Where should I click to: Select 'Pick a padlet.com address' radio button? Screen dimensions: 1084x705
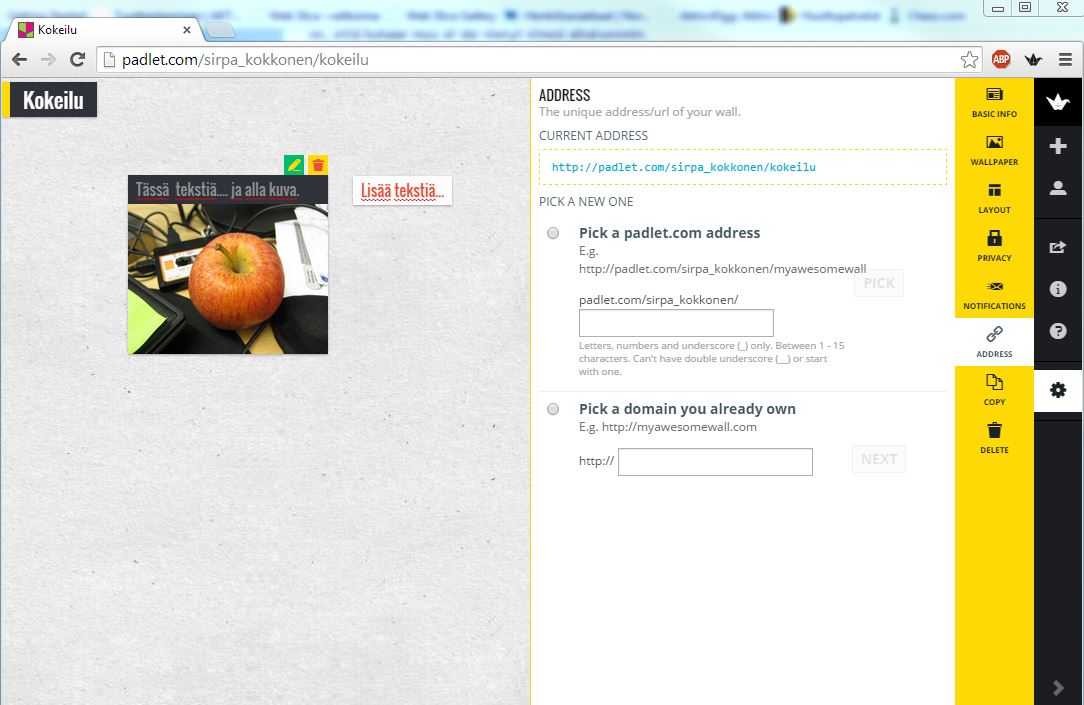(553, 233)
